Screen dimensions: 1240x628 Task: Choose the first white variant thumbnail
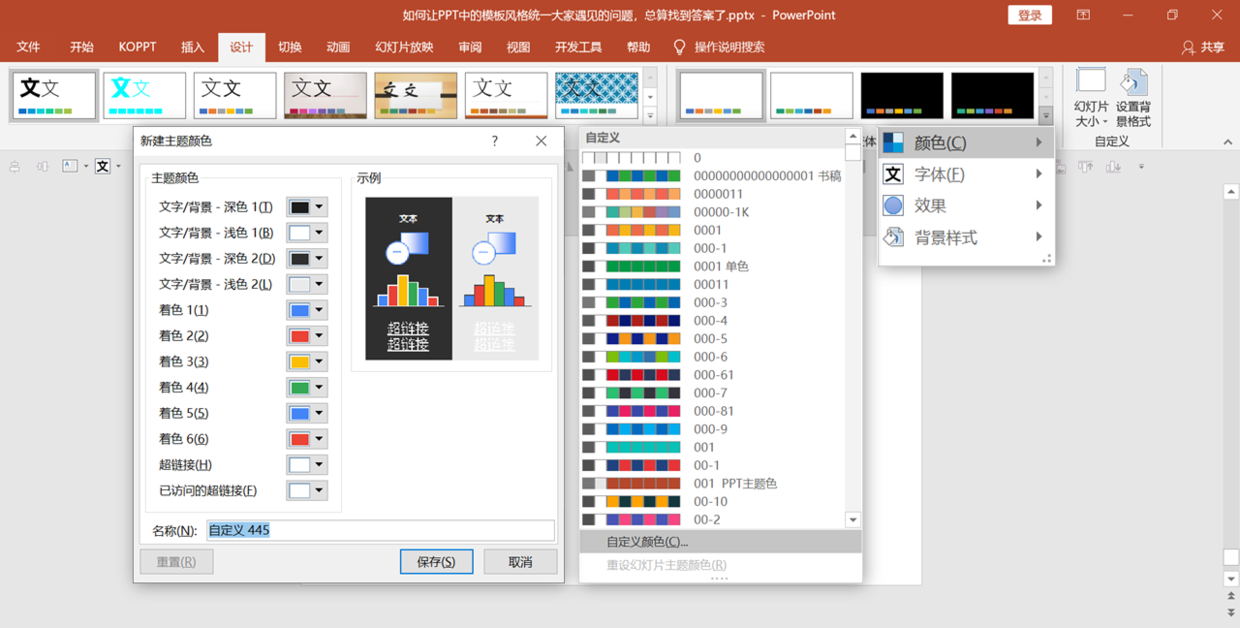[x=721, y=96]
